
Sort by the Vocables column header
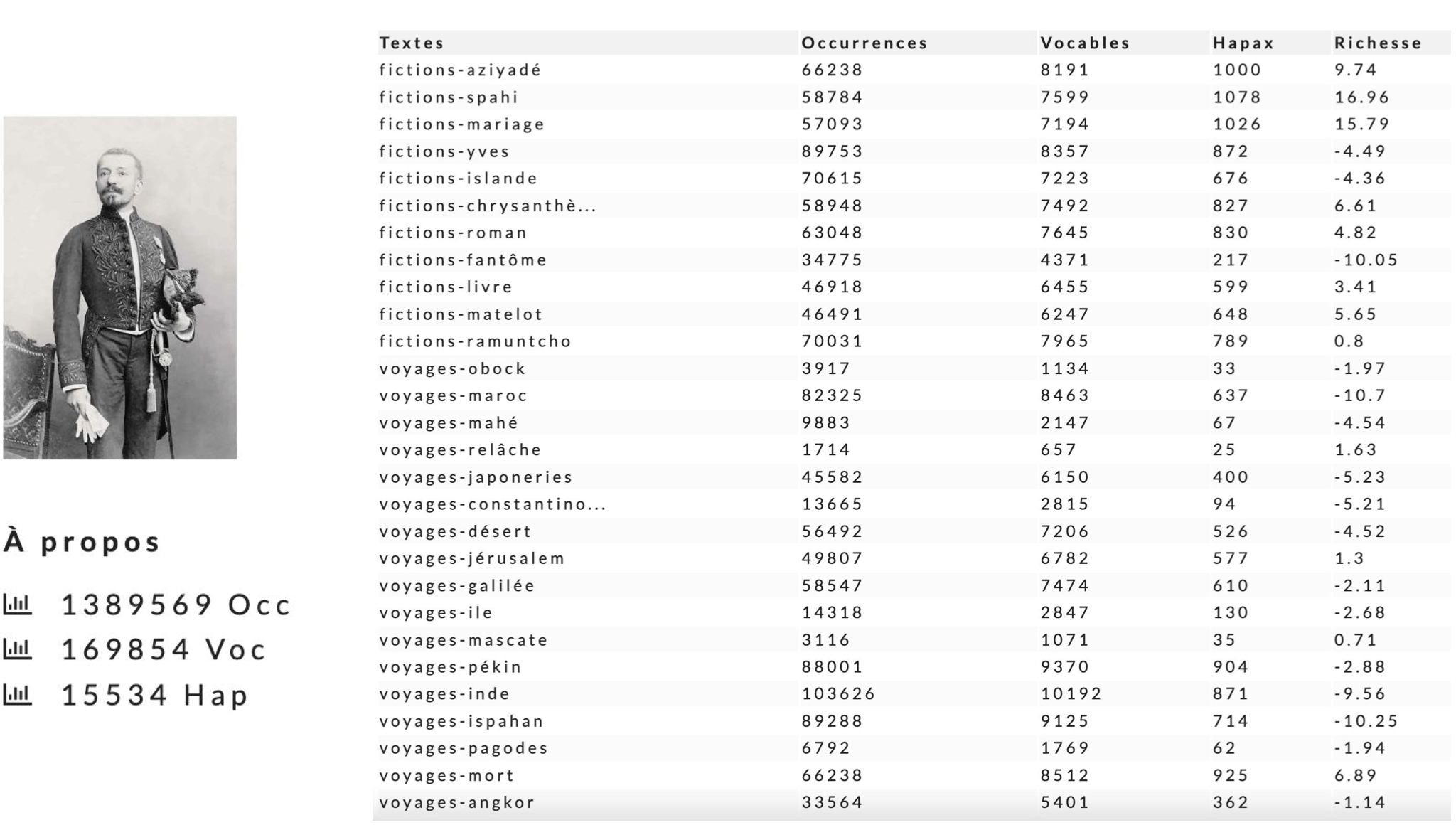[x=1085, y=43]
